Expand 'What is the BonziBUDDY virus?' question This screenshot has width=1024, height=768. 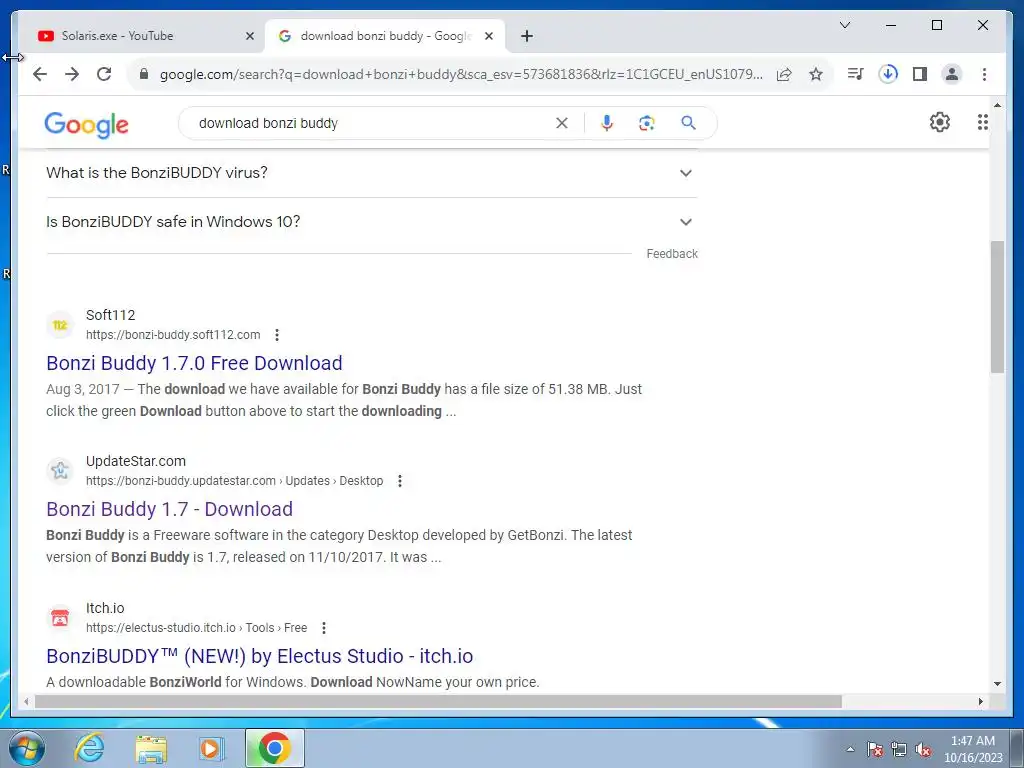click(371, 173)
